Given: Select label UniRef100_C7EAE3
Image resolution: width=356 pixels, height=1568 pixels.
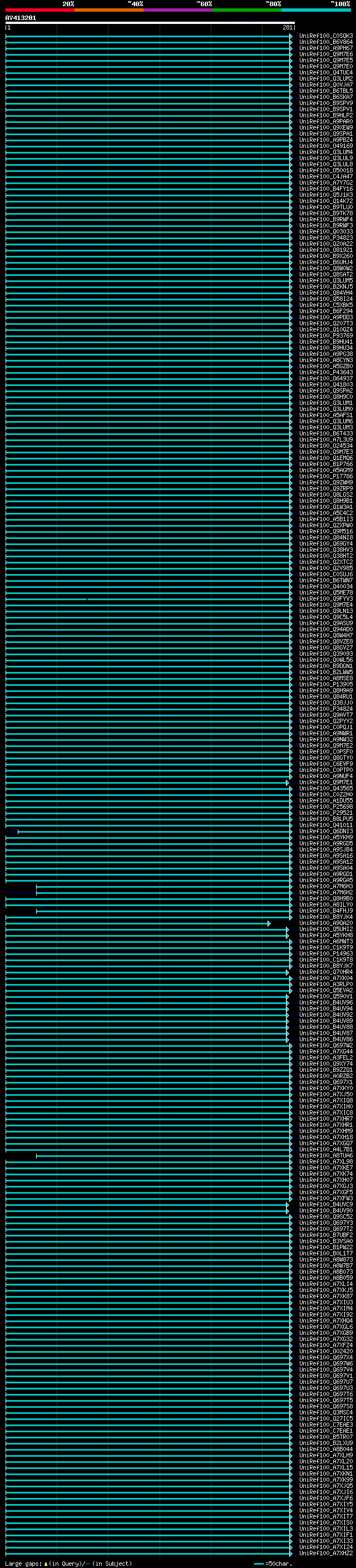Looking at the screenshot, I should [326, 1424].
